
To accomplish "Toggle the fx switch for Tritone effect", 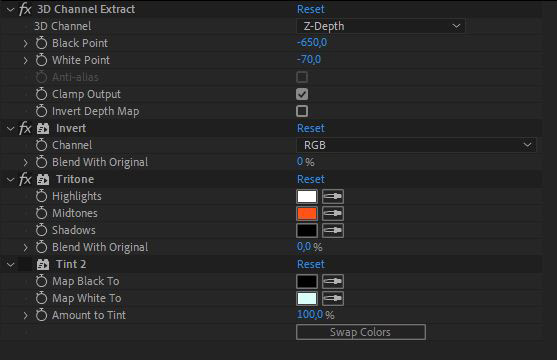I will 25,179.
